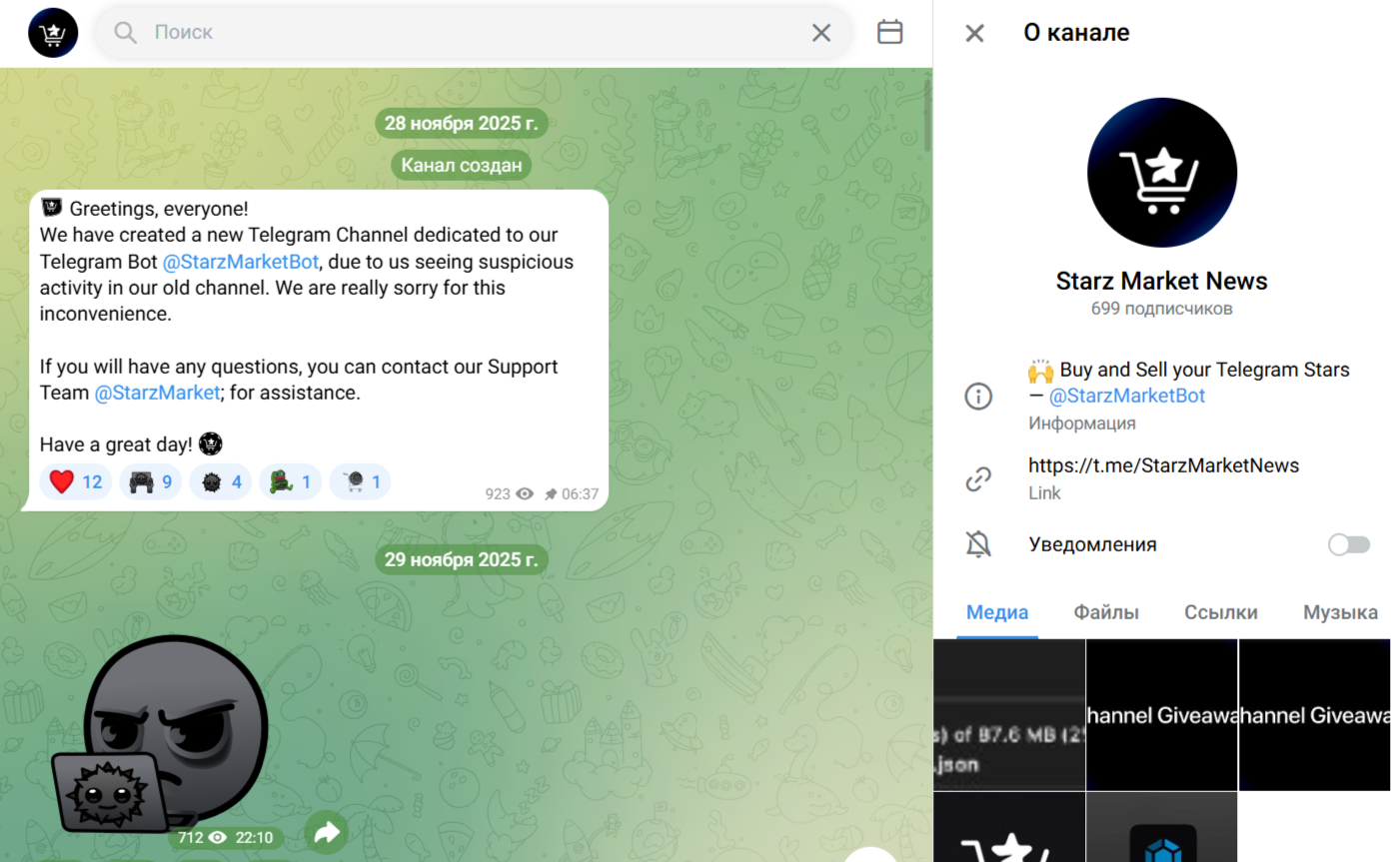Switch to the Ссылки tab
The width and height of the screenshot is (1400, 862).
tap(1221, 612)
